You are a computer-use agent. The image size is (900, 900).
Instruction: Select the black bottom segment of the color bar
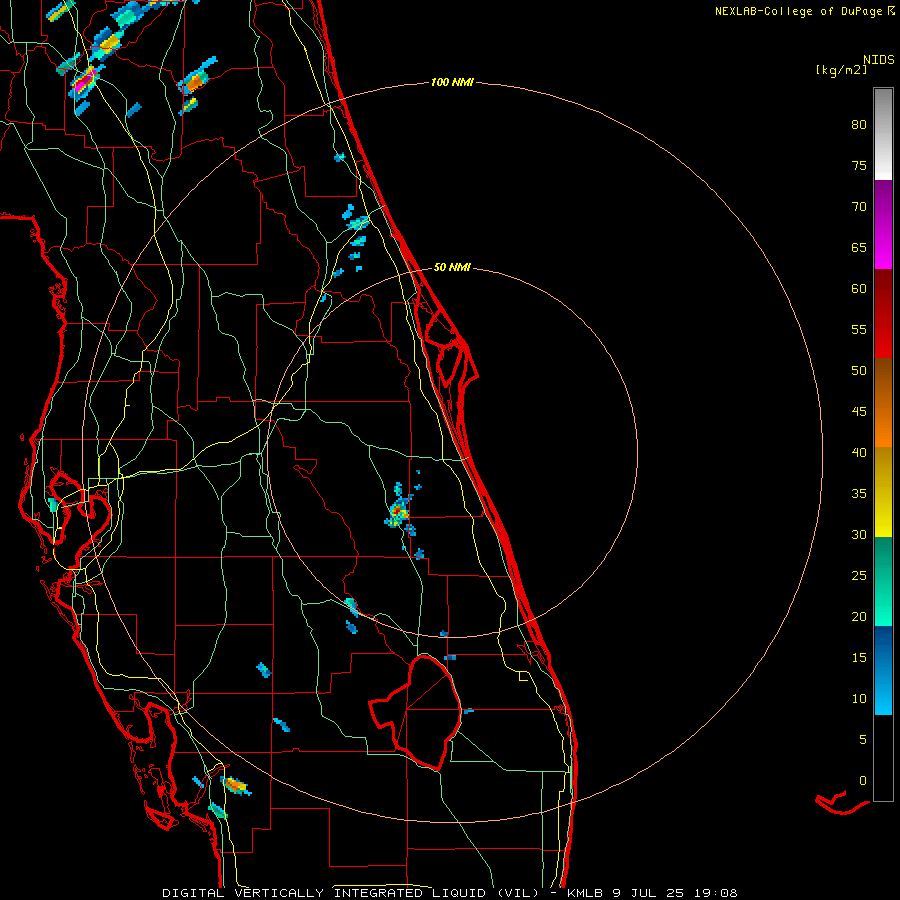[x=883, y=758]
